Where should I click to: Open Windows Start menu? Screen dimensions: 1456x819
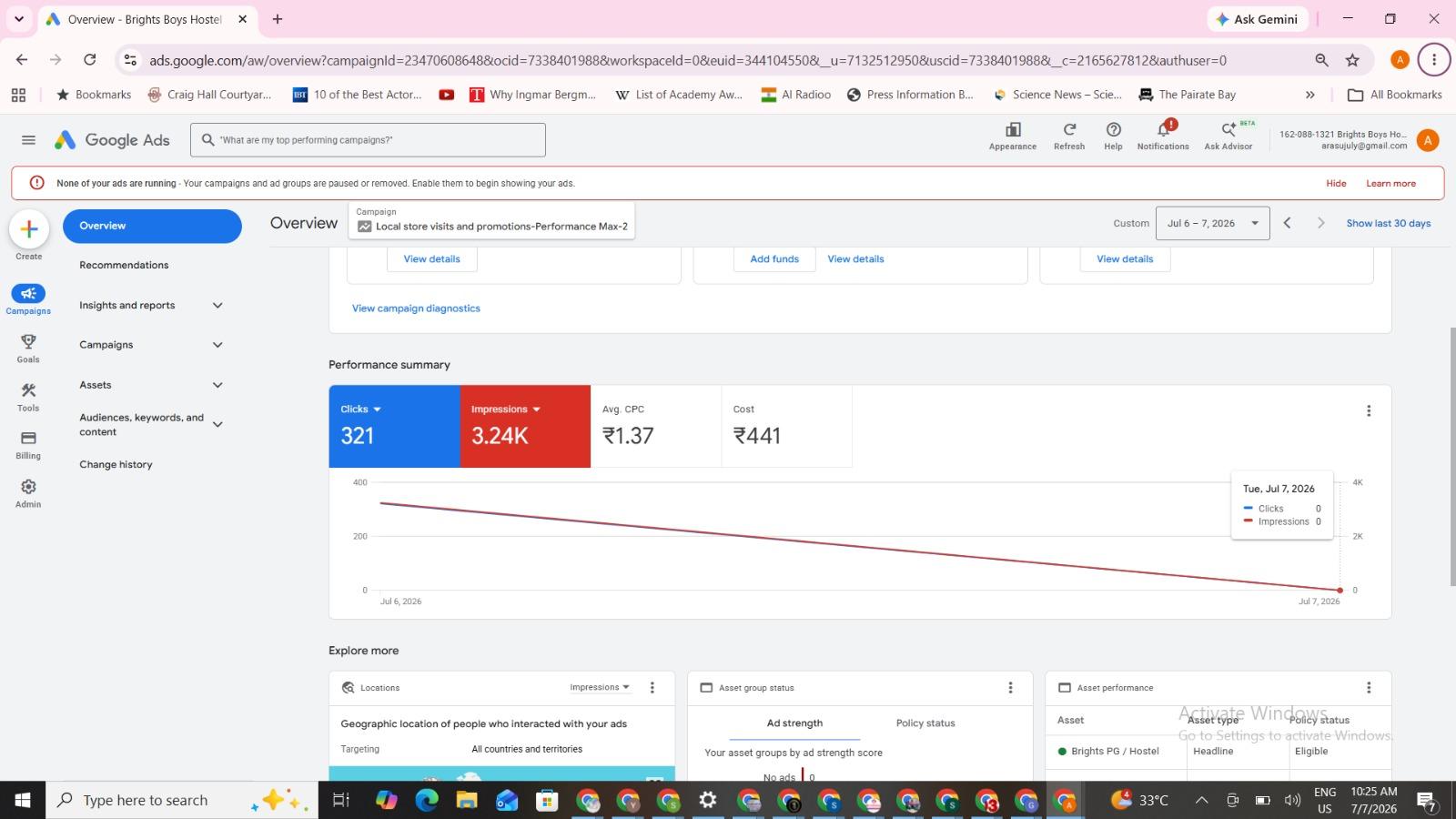pos(23,800)
